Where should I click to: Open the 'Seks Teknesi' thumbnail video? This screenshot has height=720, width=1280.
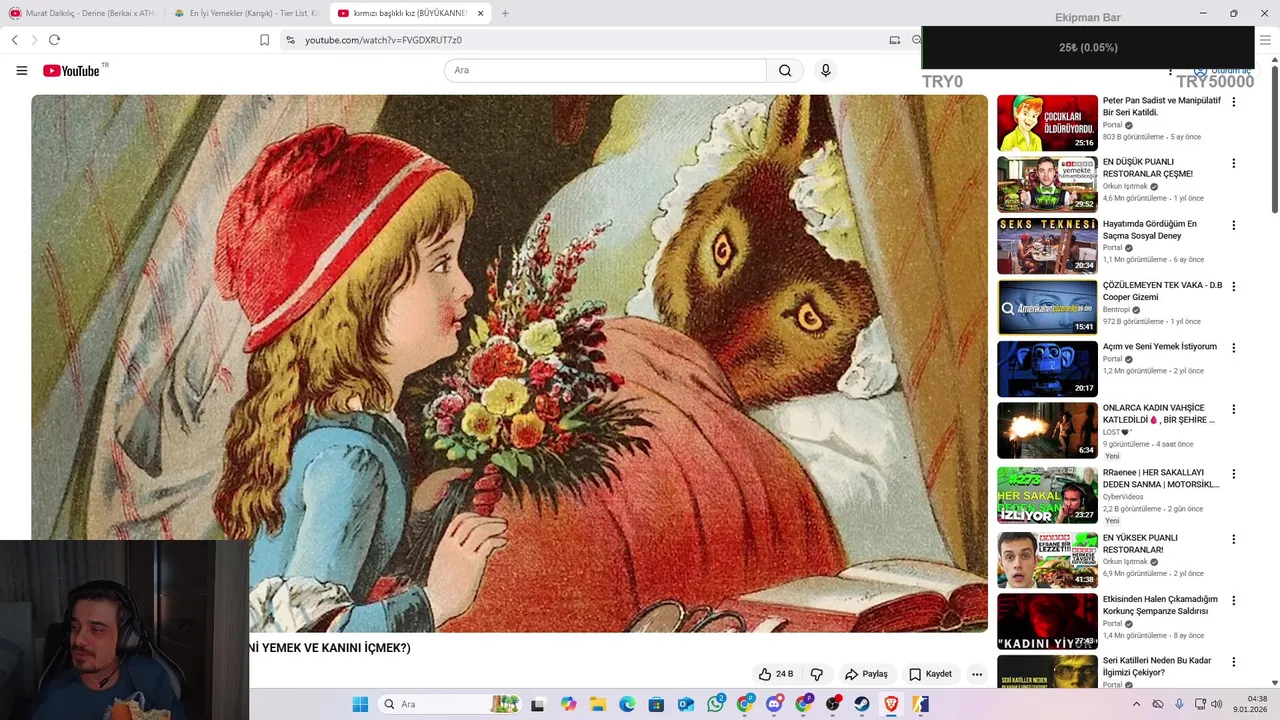pyautogui.click(x=1047, y=246)
